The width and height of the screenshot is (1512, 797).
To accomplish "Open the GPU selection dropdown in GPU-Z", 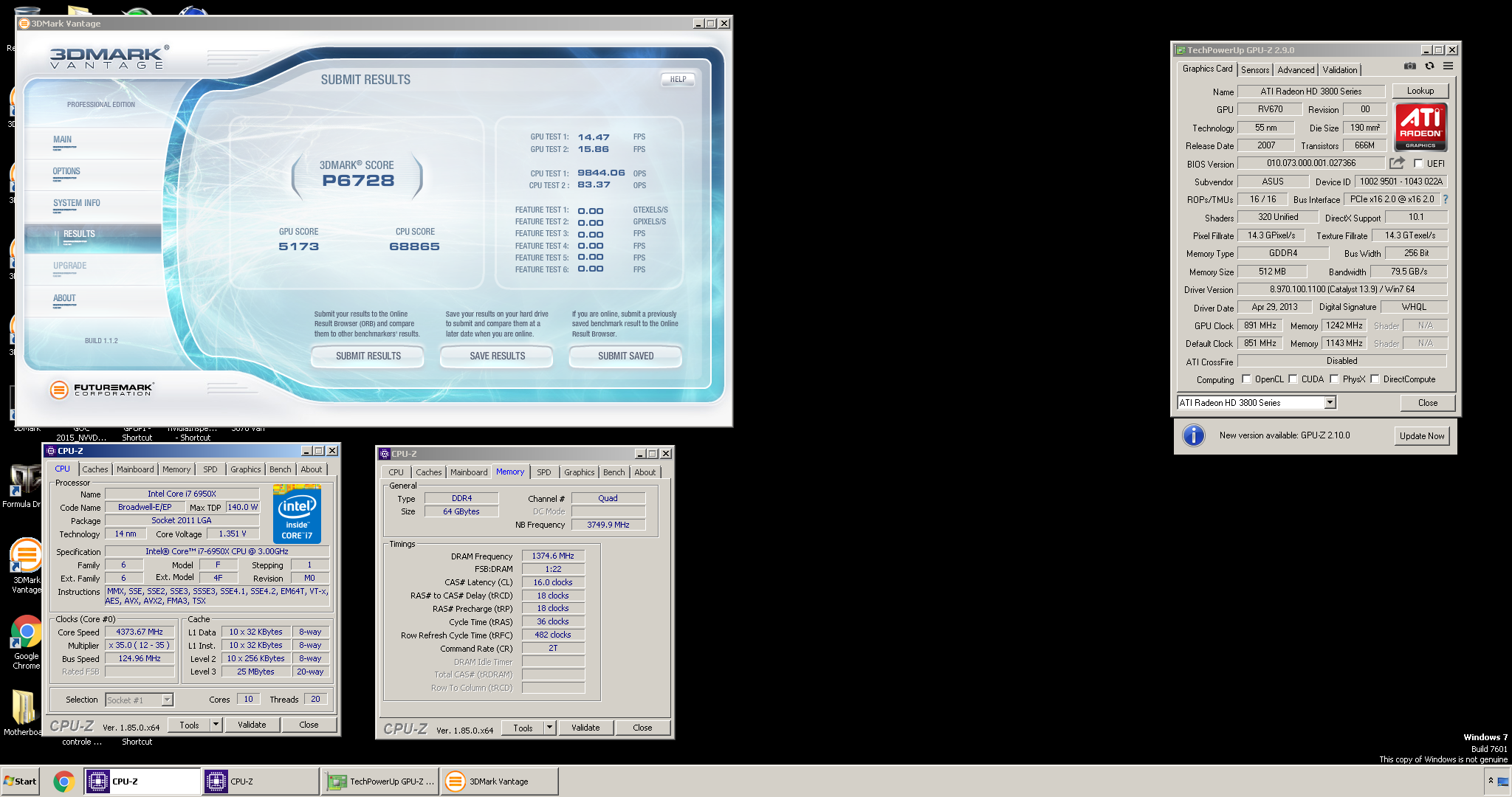I will (1330, 403).
